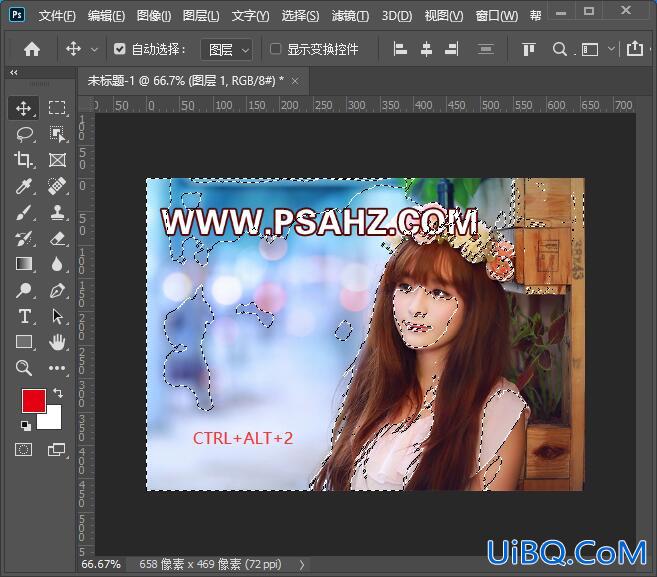This screenshot has height=577, width=657.
Task: Open the 窗口(W) menu
Action: pyautogui.click(x=497, y=16)
